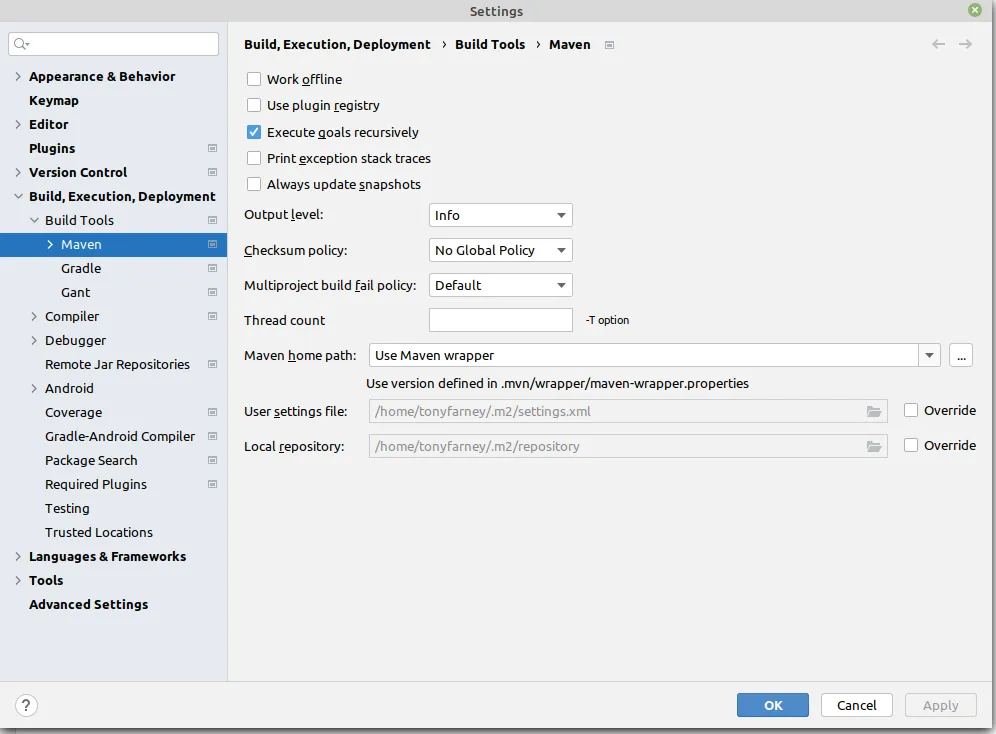Enable Work offline checkbox

[x=254, y=79]
